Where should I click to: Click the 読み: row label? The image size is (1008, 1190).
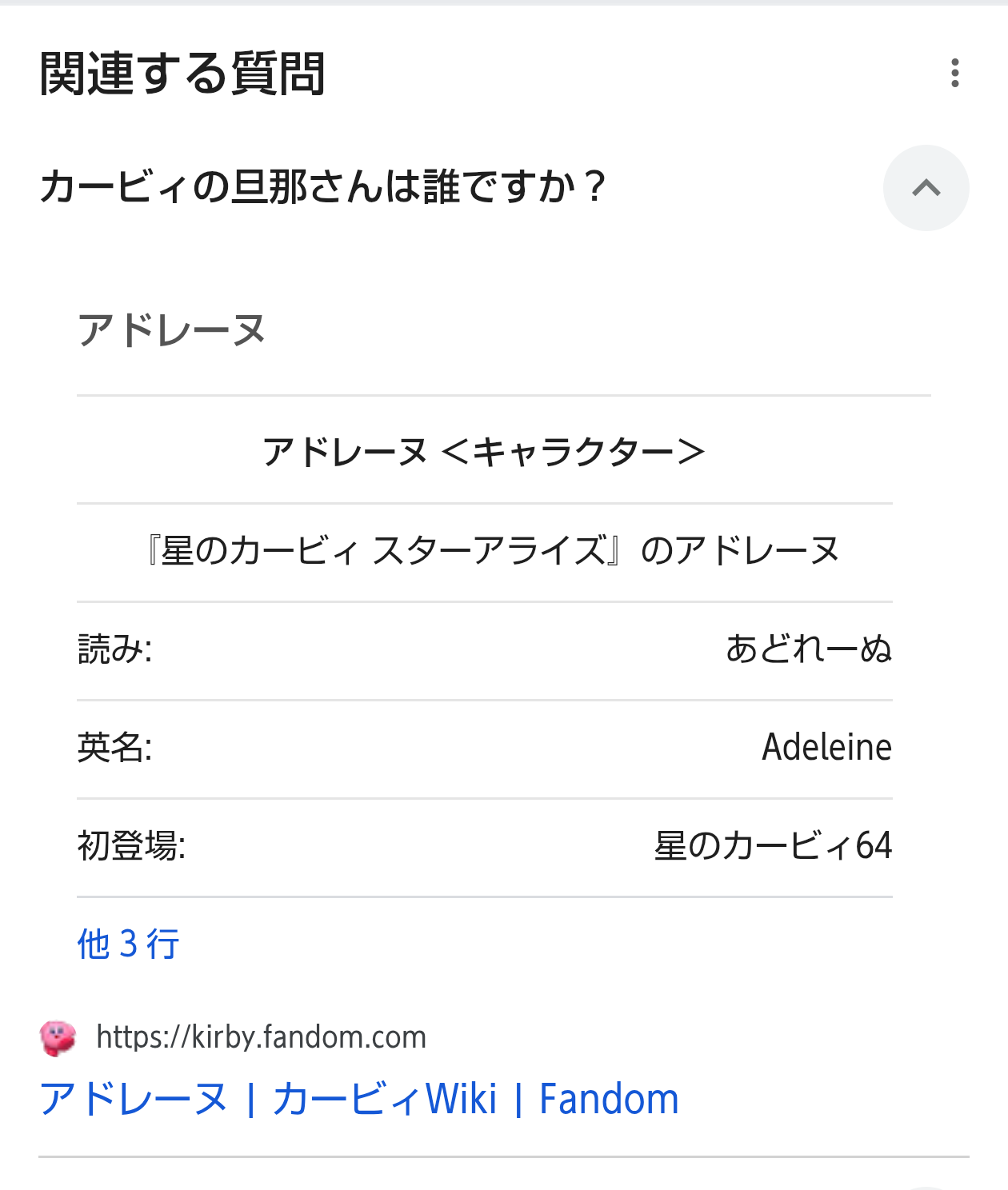click(x=114, y=649)
